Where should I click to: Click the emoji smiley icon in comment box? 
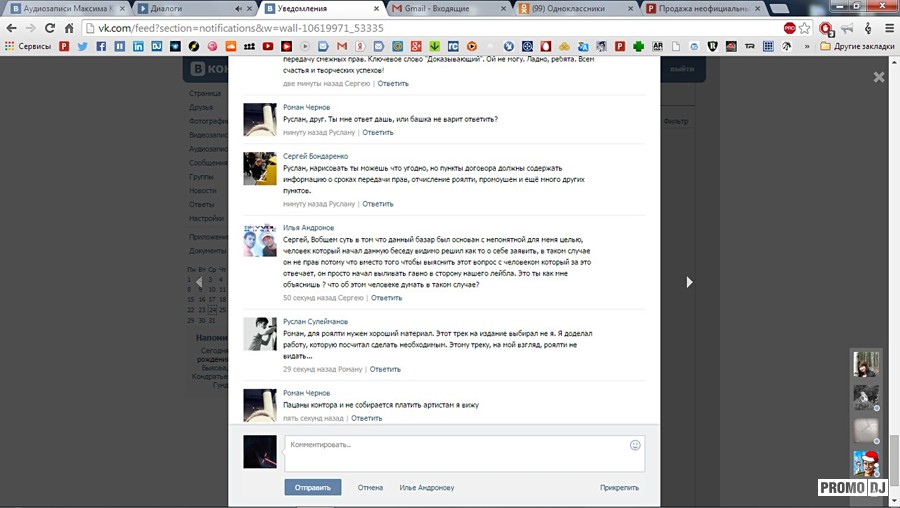coord(635,445)
